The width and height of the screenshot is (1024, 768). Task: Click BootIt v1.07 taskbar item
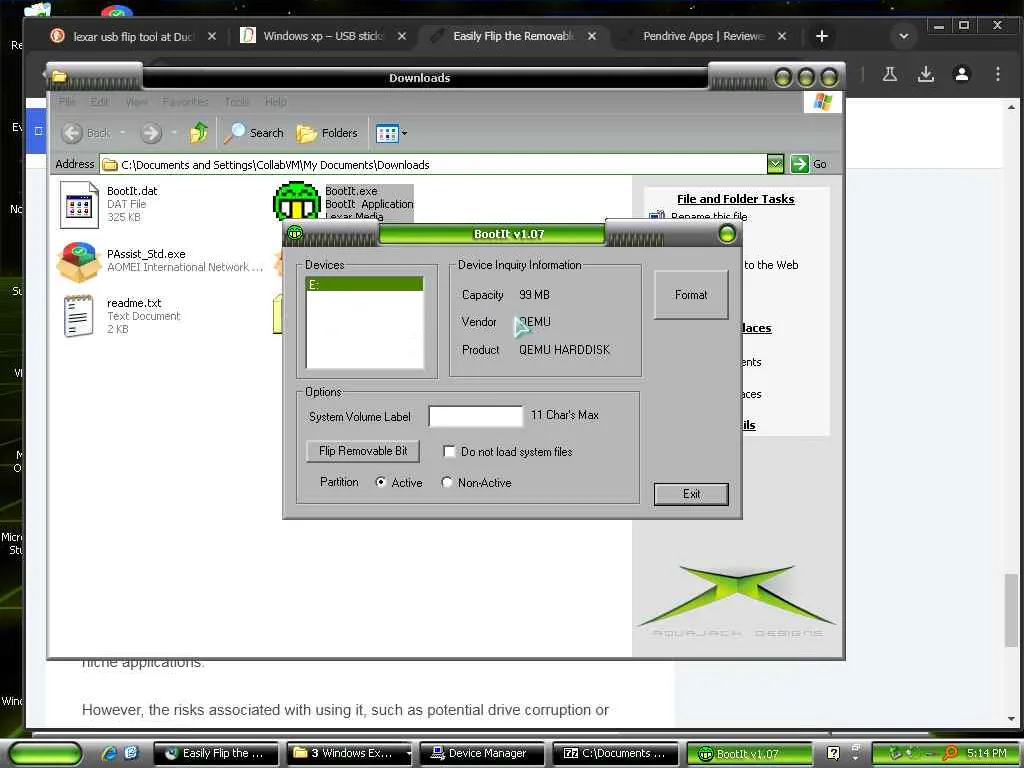click(x=749, y=754)
